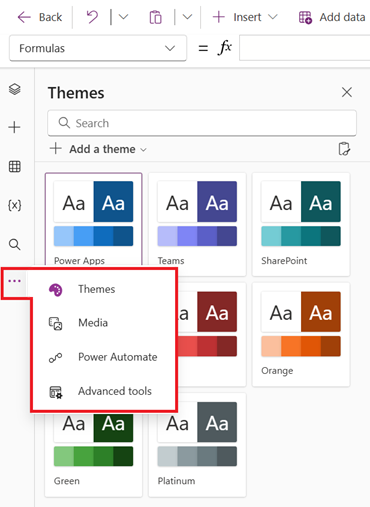
Task: Open the Variables {x} sidebar icon
Action: 15,205
